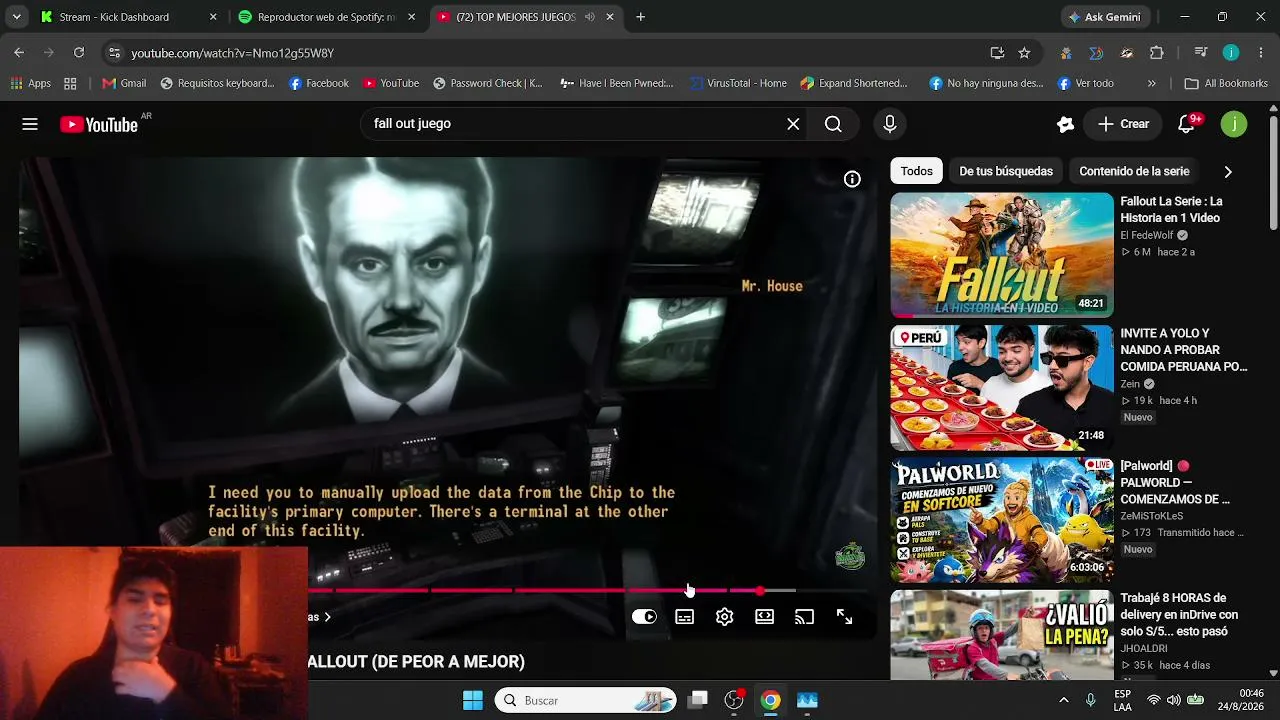1280x720 pixels.
Task: Open Fallout La Serie video thumbnail
Action: click(x=1002, y=255)
